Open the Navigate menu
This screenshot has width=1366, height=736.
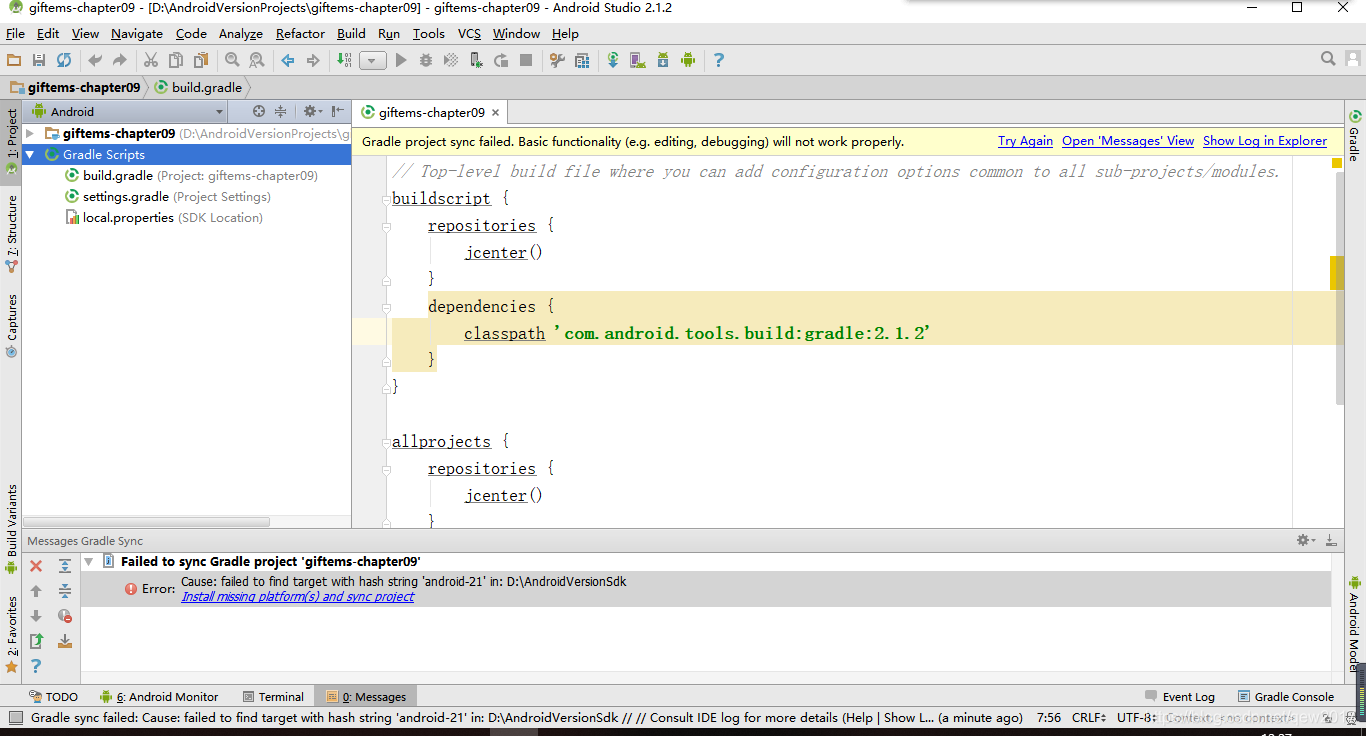click(x=137, y=33)
